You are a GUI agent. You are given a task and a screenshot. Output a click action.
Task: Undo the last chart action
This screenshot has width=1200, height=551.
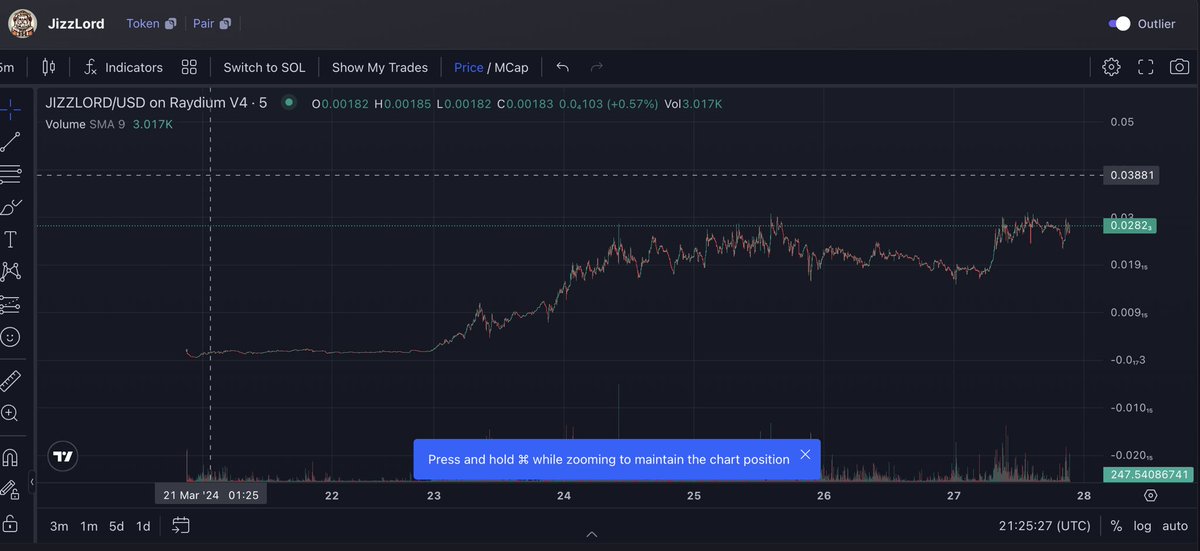pyautogui.click(x=563, y=67)
